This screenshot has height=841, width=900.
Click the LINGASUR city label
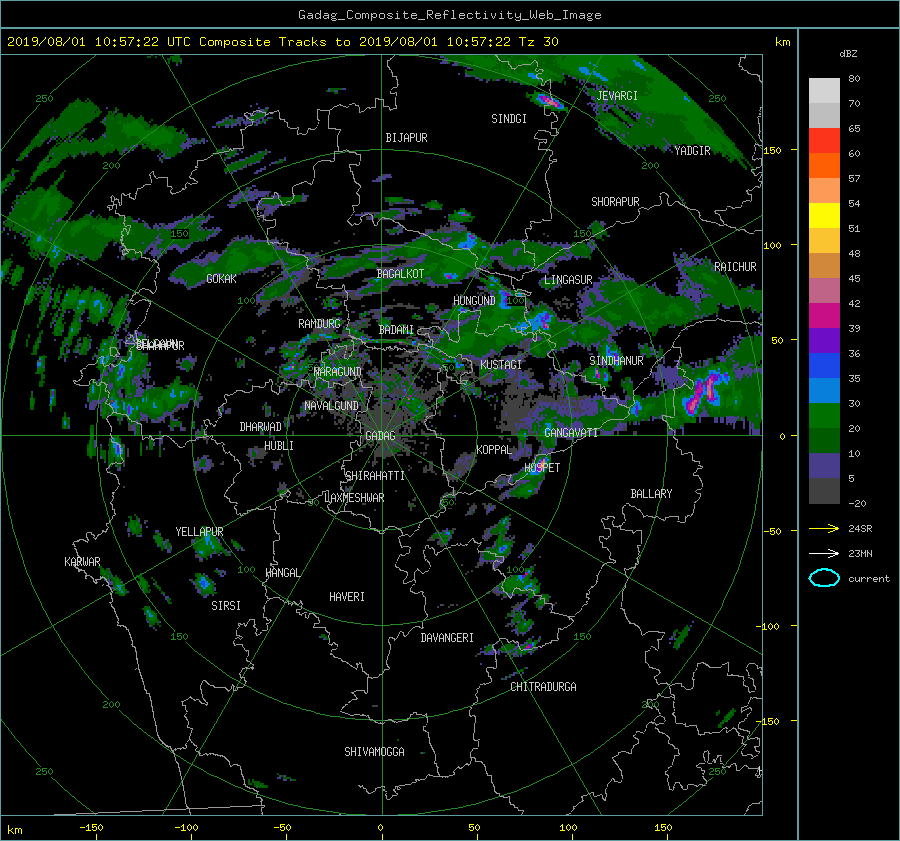[568, 280]
